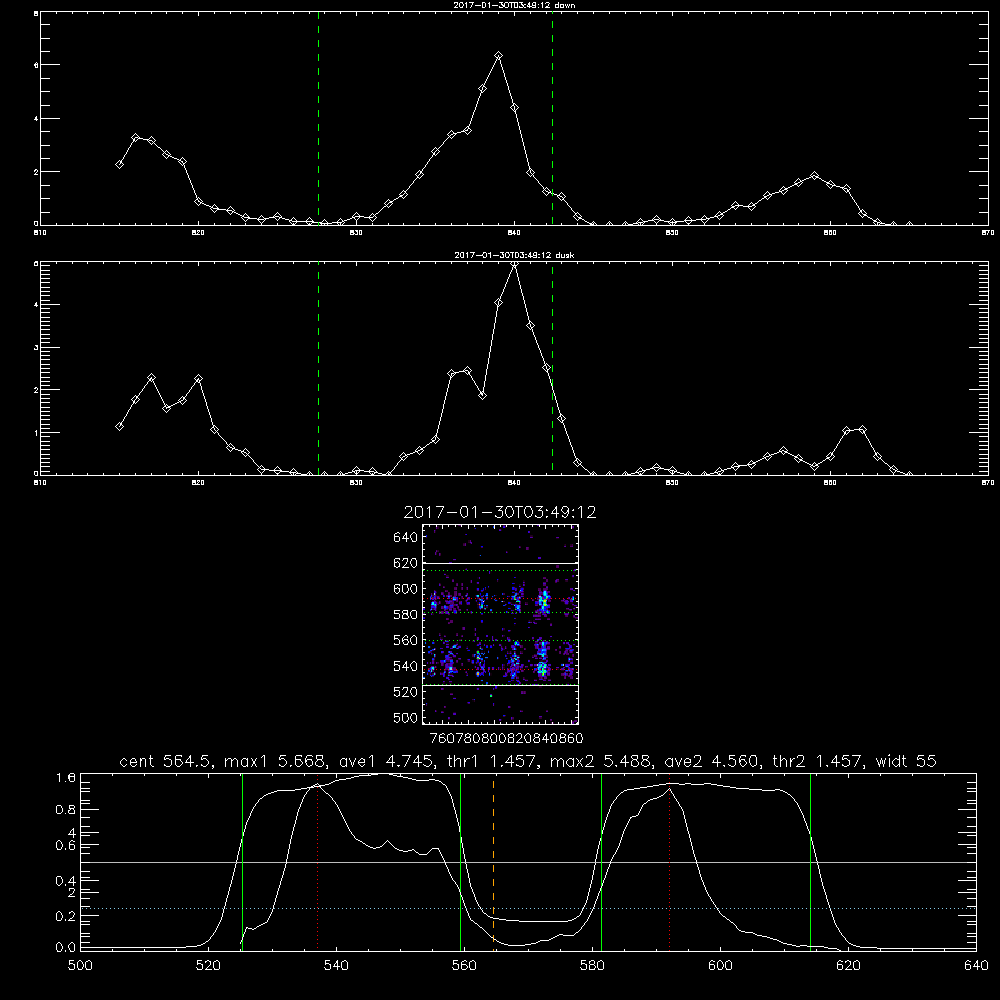Click the '2017-01-30T03:49:12 dusk' plot title
Viewport: 1000px width, 1000px height.
coord(514,255)
